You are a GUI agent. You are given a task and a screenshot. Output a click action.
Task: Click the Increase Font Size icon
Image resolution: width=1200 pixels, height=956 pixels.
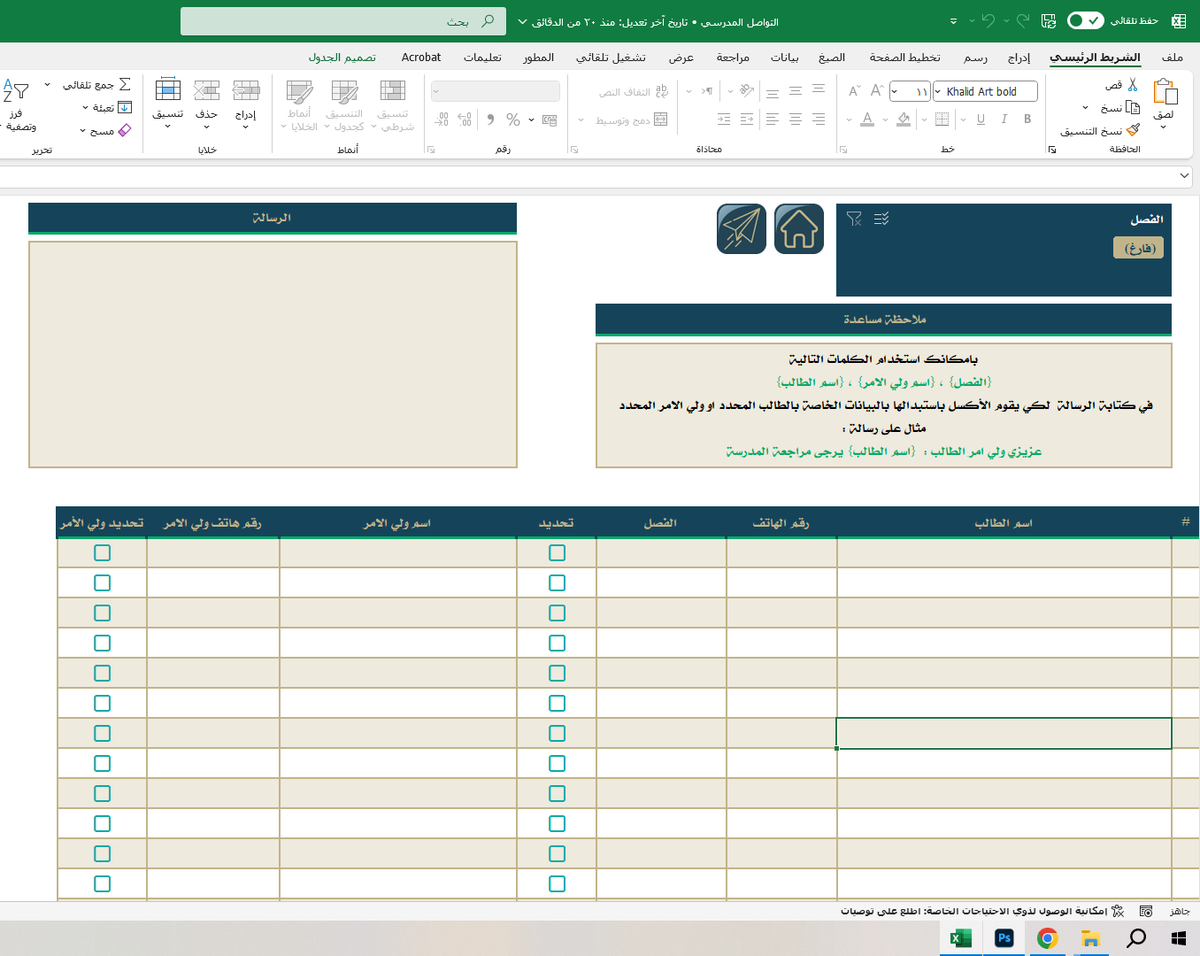[x=877, y=91]
